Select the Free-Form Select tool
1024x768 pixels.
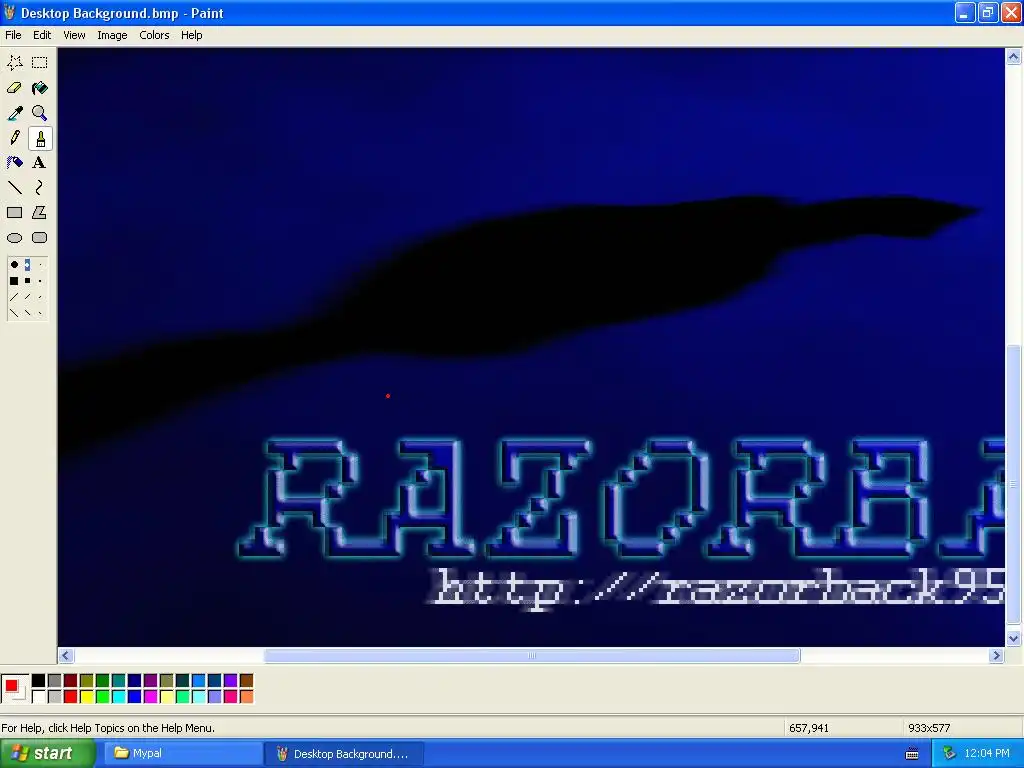point(14,63)
